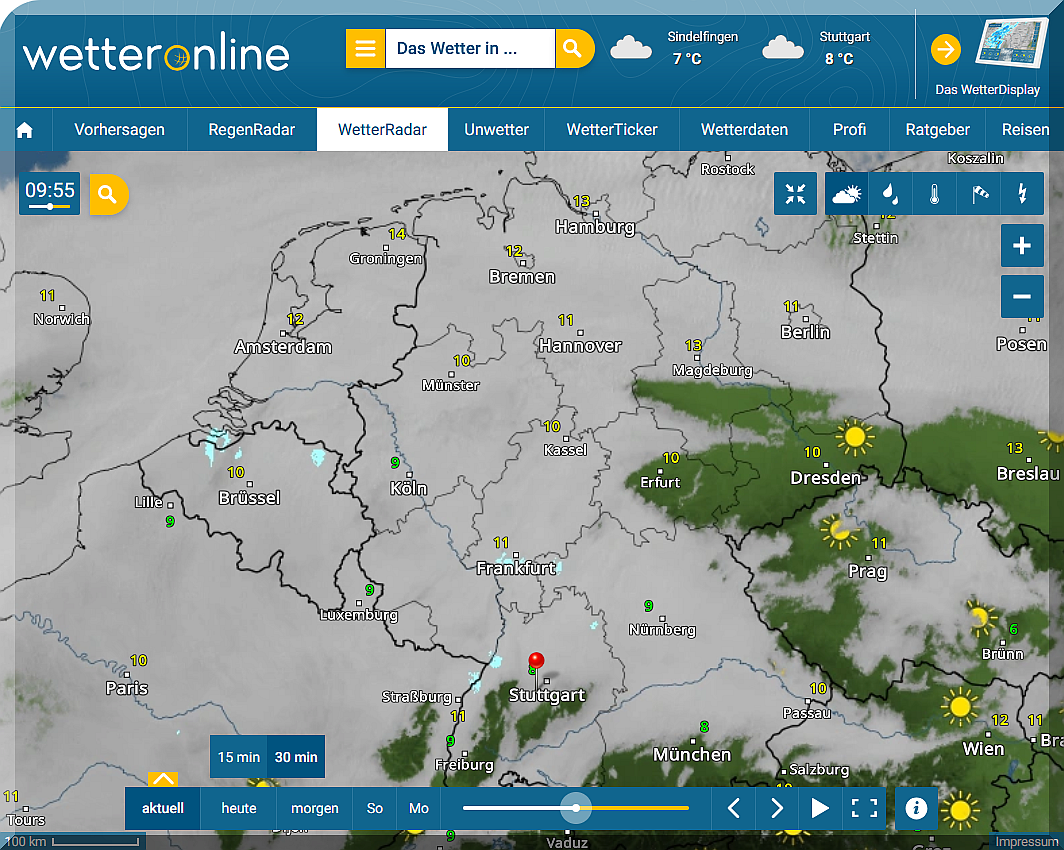The width and height of the screenshot is (1064, 850).
Task: Click the yellow arrow next to WetterDisplay
Action: (x=945, y=49)
